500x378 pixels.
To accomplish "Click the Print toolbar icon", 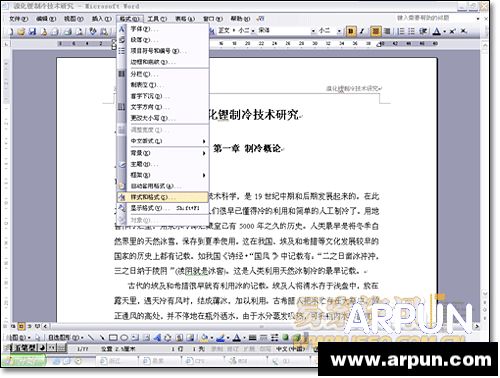I will coord(68,32).
